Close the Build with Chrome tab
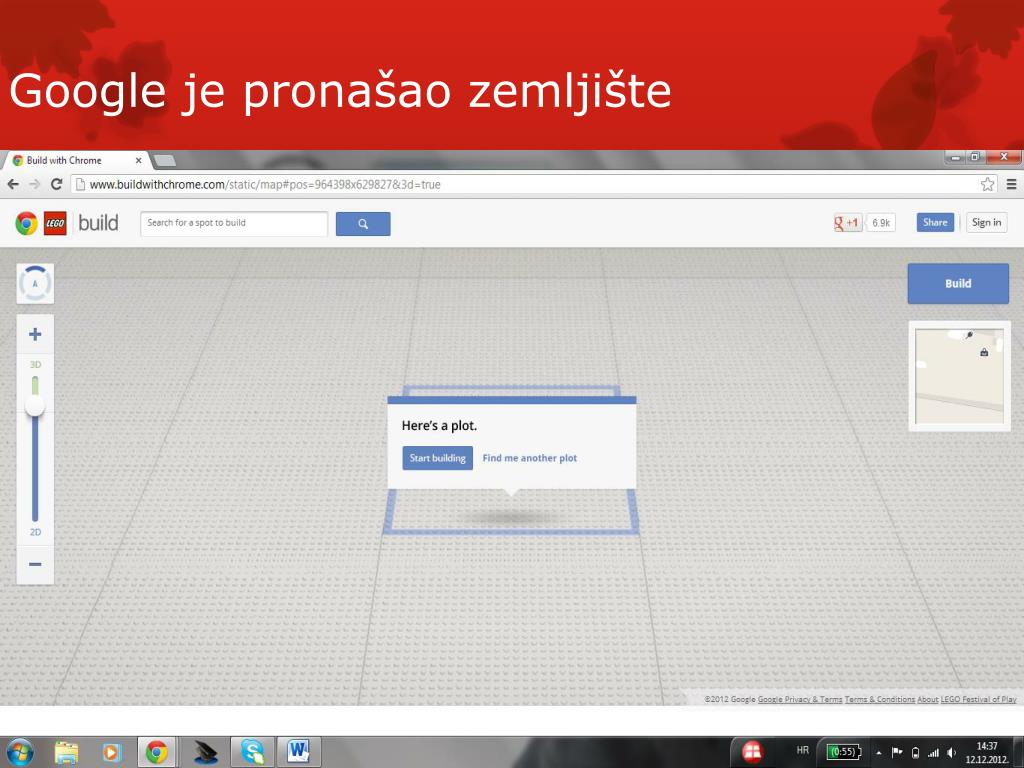The width and height of the screenshot is (1024, 768). (x=138, y=161)
